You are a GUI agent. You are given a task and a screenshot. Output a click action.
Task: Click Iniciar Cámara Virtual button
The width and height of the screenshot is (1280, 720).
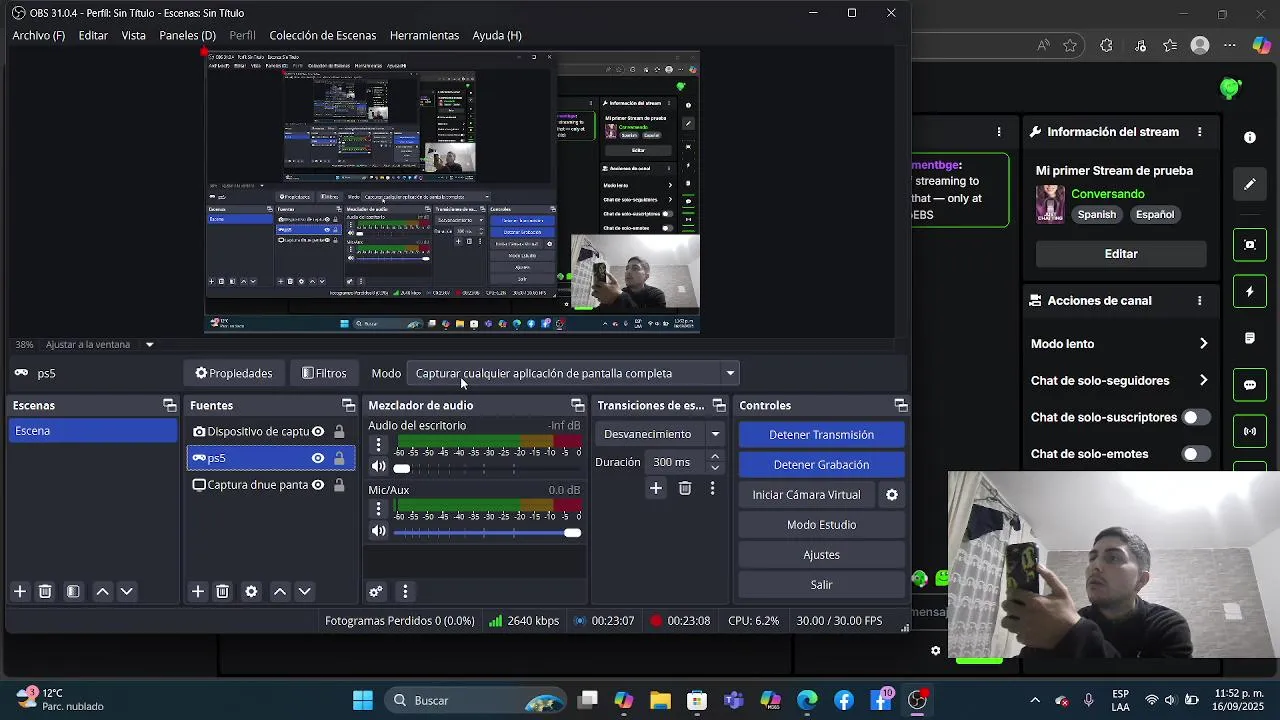pyautogui.click(x=806, y=495)
